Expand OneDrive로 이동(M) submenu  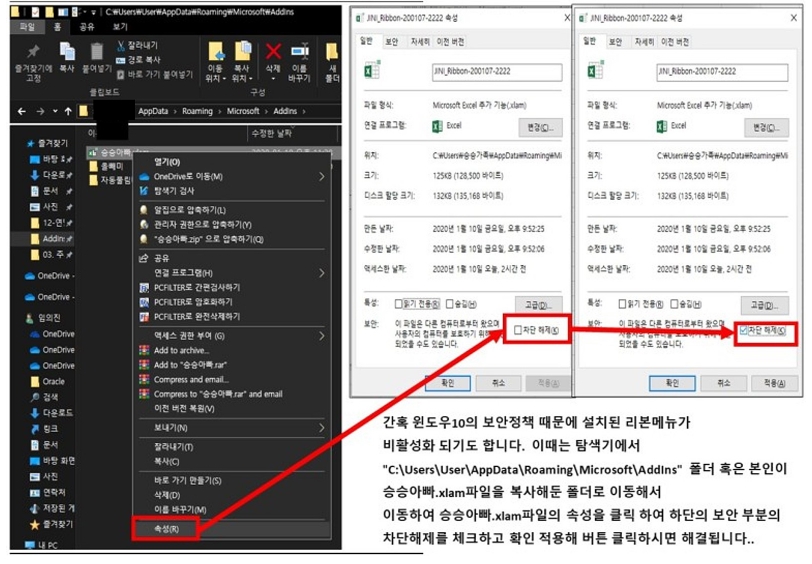pos(232,177)
